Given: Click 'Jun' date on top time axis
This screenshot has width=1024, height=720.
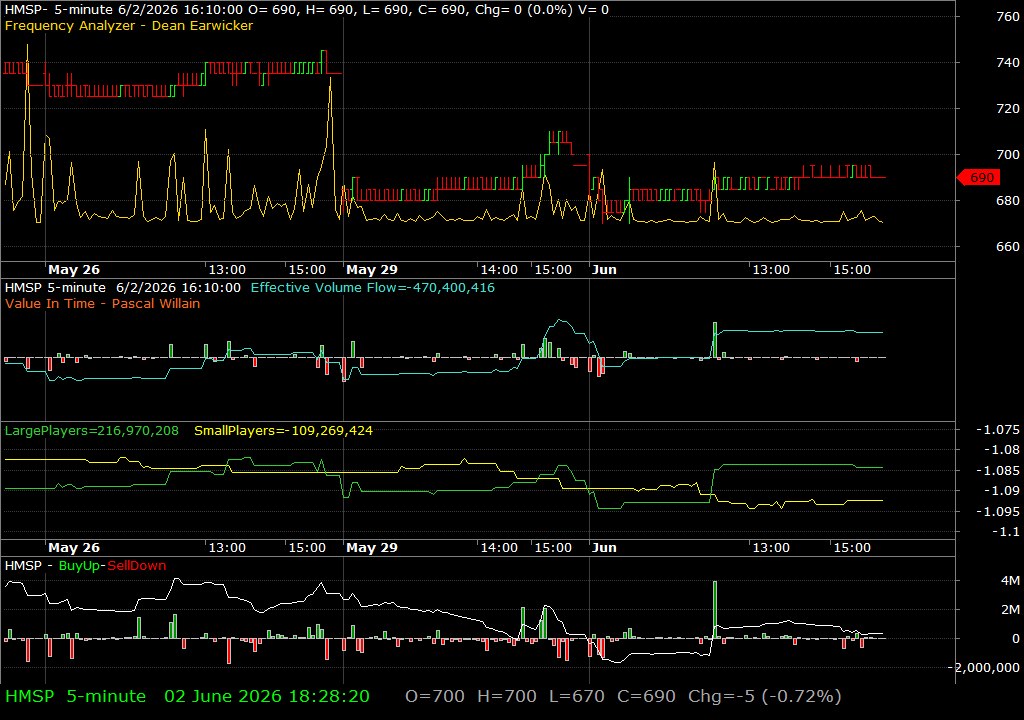Looking at the screenshot, I should pyautogui.click(x=604, y=270).
